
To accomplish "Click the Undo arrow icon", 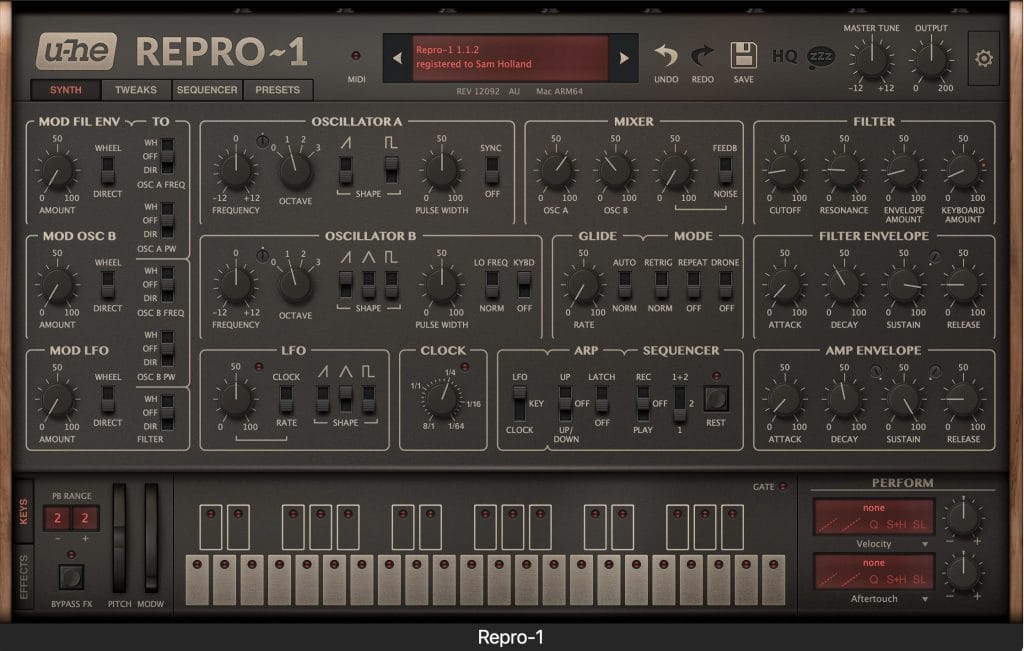I will 665,56.
